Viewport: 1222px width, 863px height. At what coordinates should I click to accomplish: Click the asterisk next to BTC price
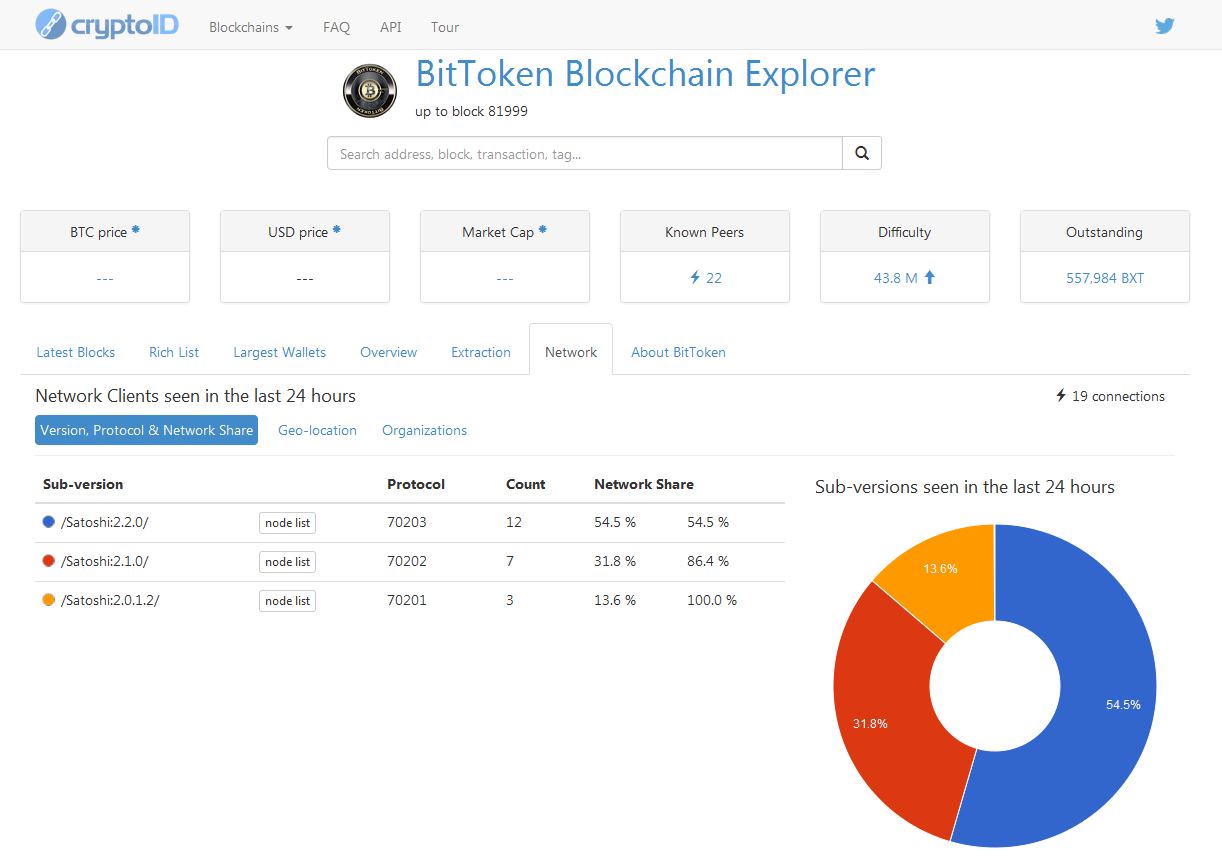point(136,229)
